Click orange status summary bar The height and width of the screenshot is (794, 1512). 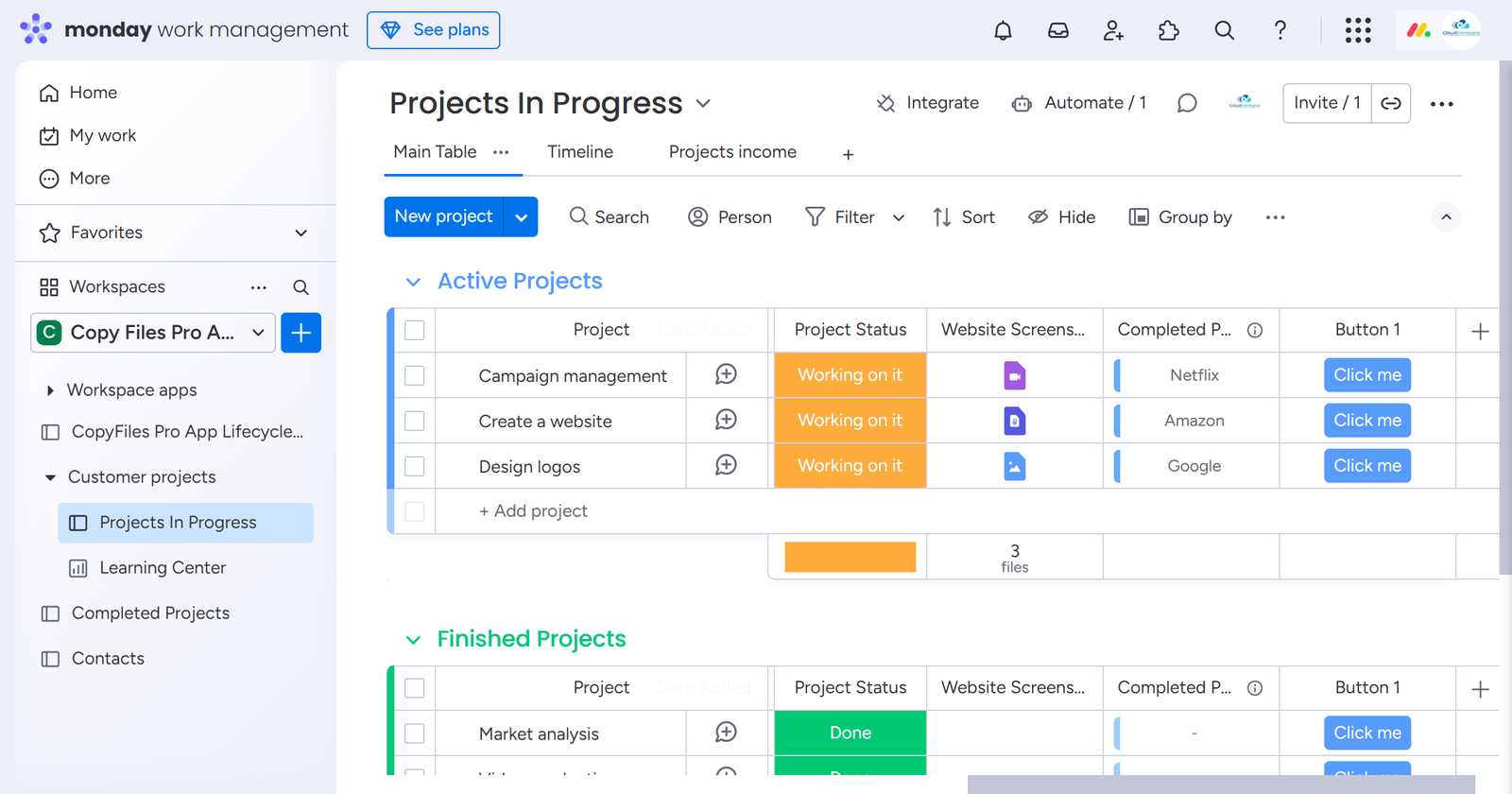click(850, 557)
